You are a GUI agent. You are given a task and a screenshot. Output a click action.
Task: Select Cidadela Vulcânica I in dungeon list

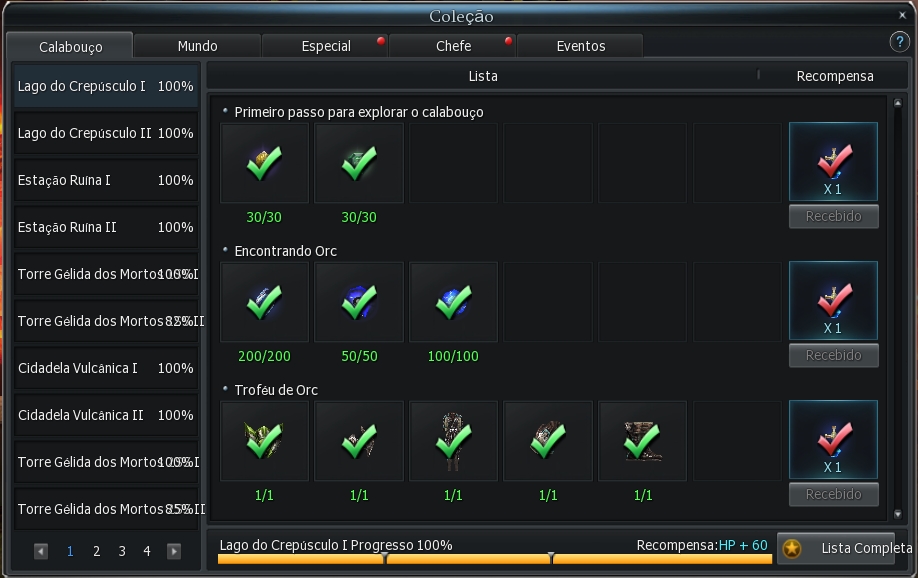105,368
